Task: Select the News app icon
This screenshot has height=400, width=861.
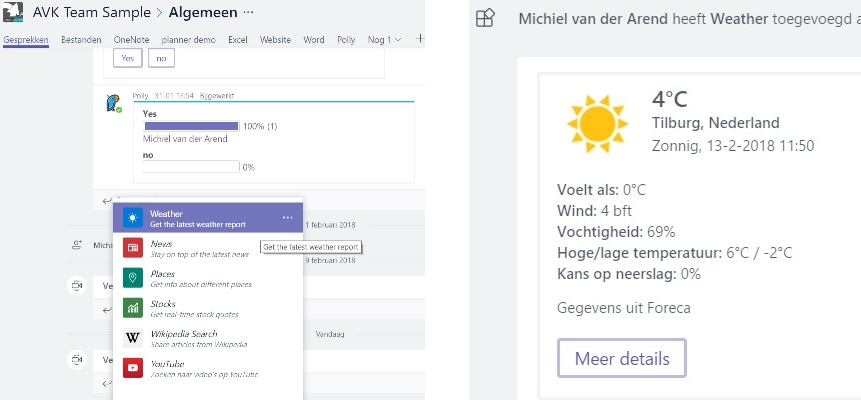Action: tap(133, 248)
